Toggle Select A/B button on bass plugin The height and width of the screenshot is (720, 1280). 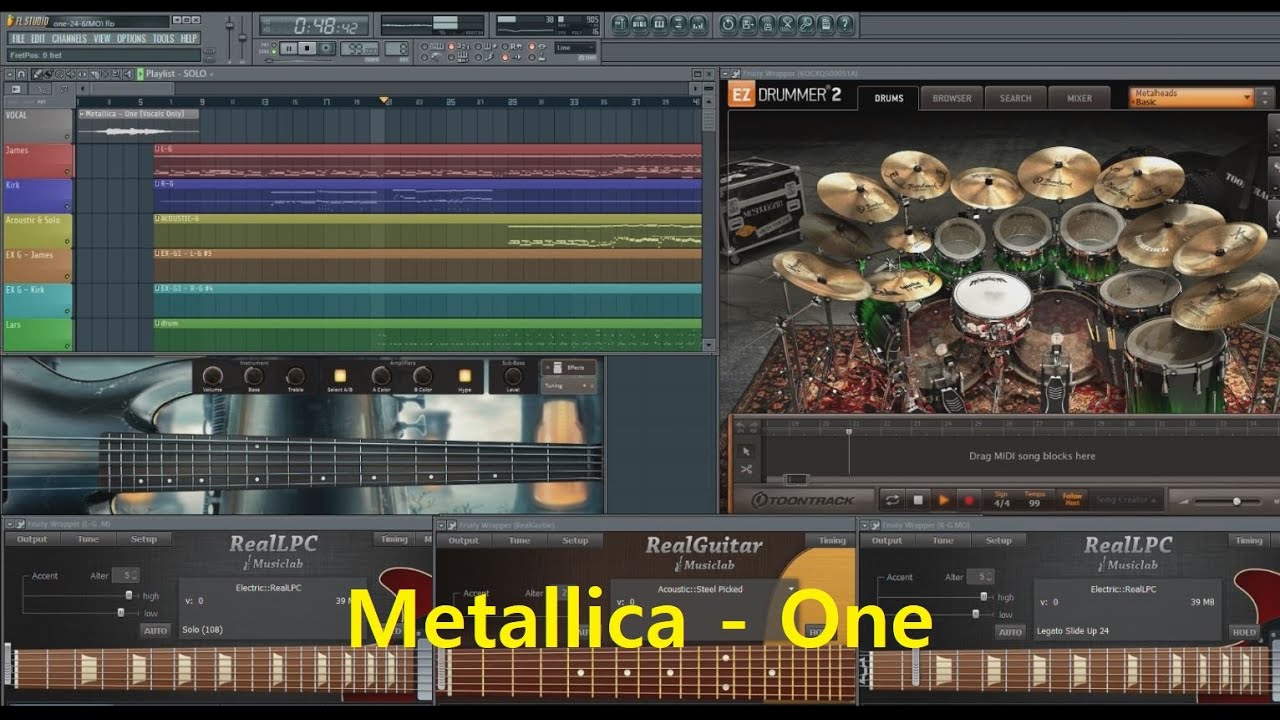(339, 376)
